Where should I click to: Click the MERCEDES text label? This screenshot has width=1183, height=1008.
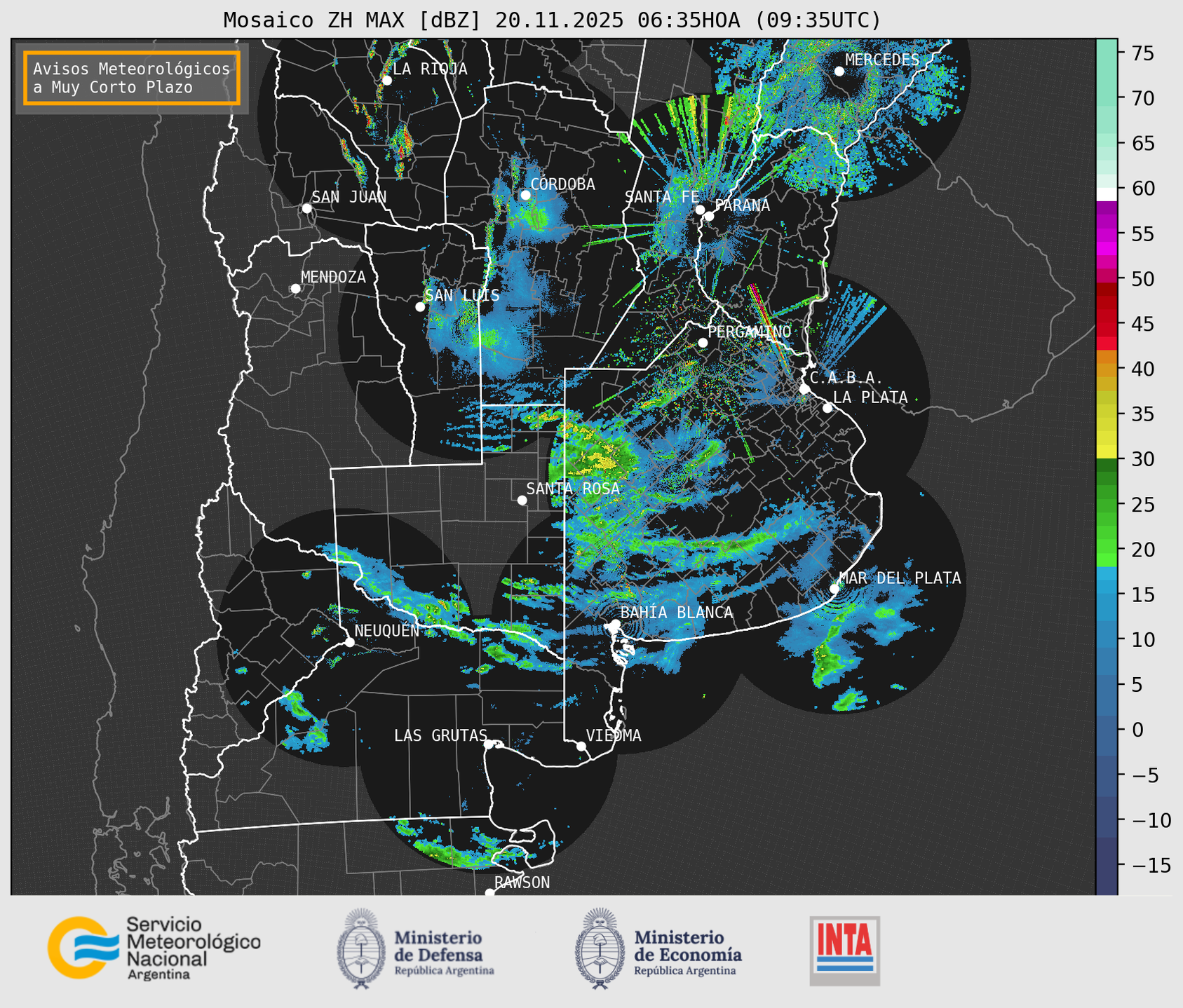pos(882,60)
